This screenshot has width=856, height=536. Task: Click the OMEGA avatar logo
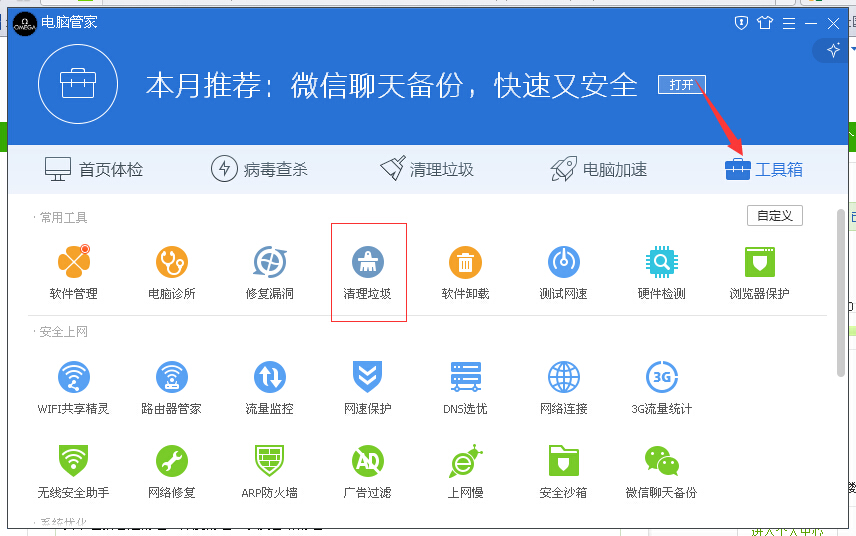(25, 24)
